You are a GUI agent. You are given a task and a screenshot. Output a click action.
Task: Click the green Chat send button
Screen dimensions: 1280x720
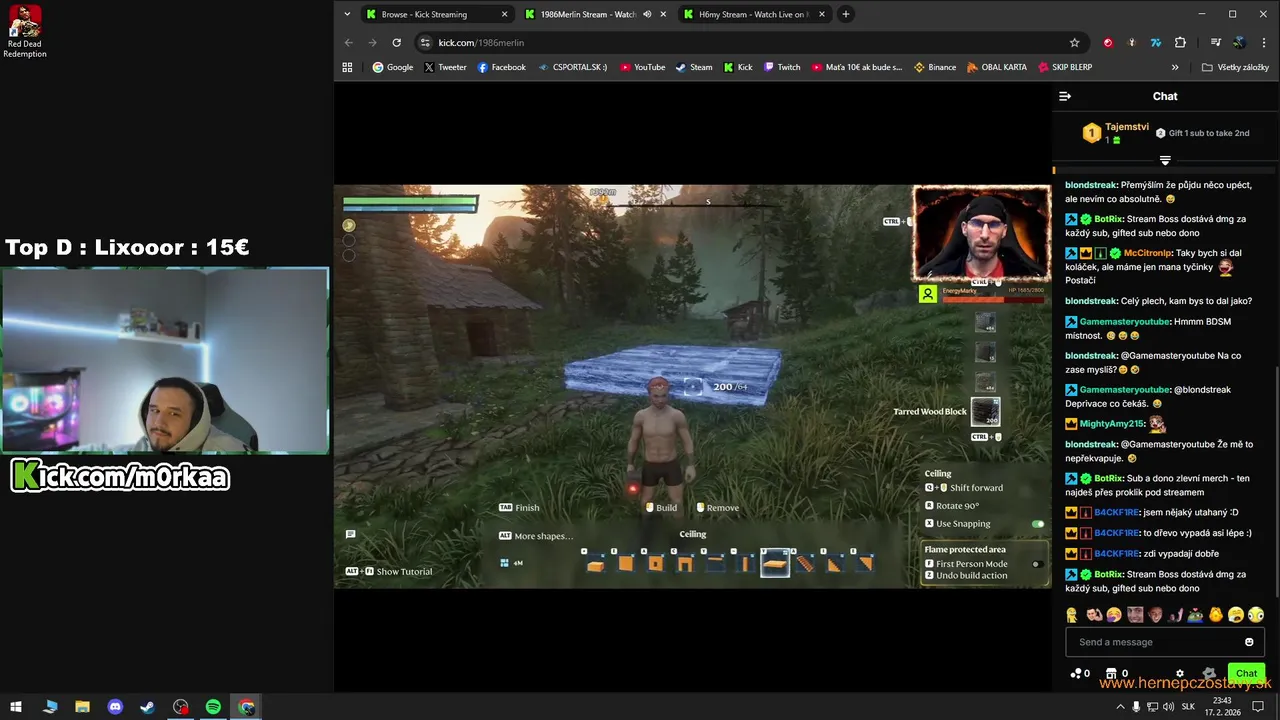(x=1246, y=674)
